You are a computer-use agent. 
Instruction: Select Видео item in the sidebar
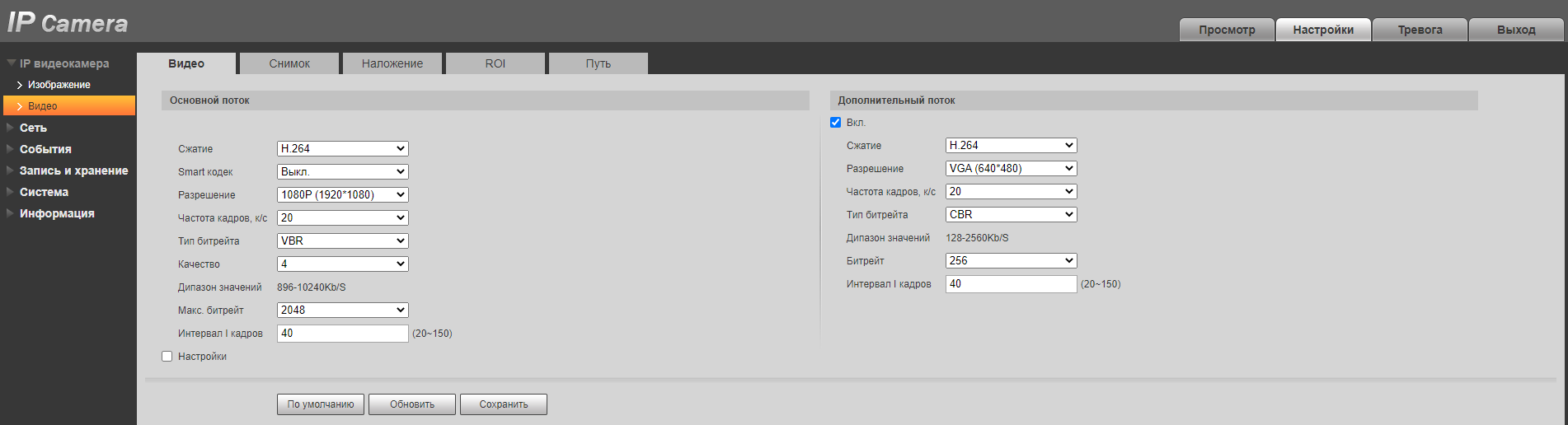[x=69, y=105]
